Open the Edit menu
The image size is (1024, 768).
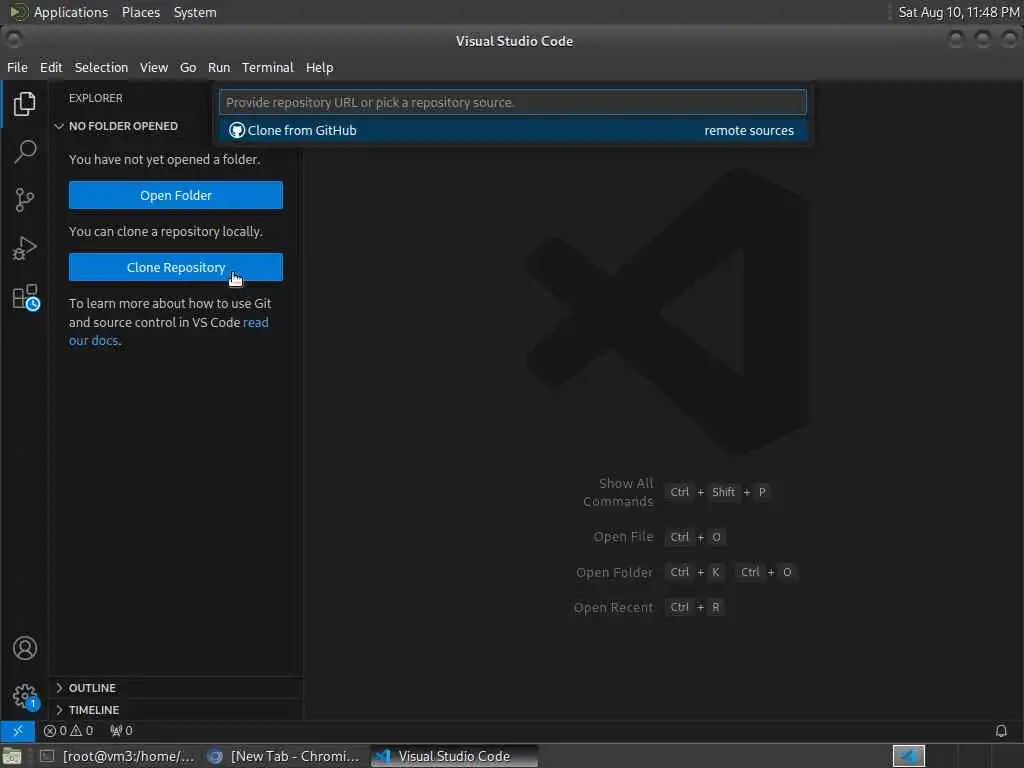(51, 67)
